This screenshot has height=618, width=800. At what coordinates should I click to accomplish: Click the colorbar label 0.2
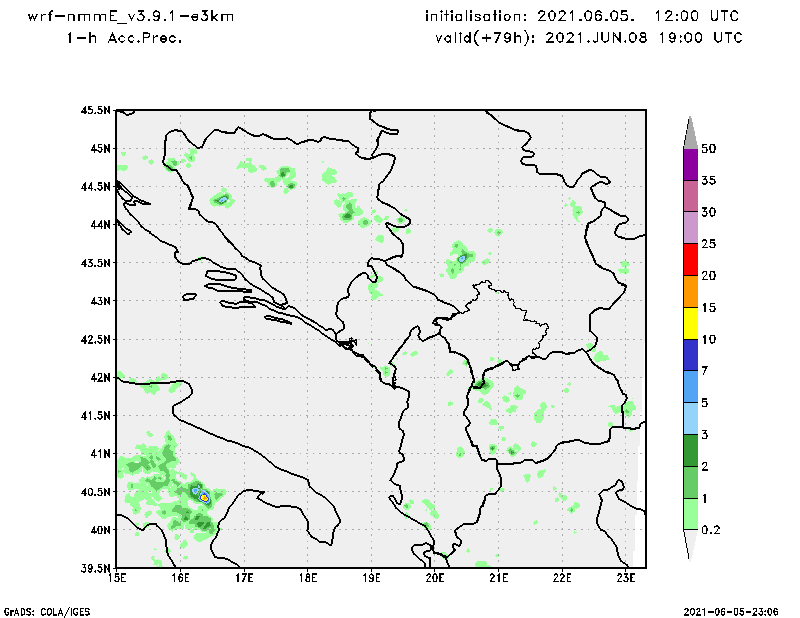(x=711, y=530)
